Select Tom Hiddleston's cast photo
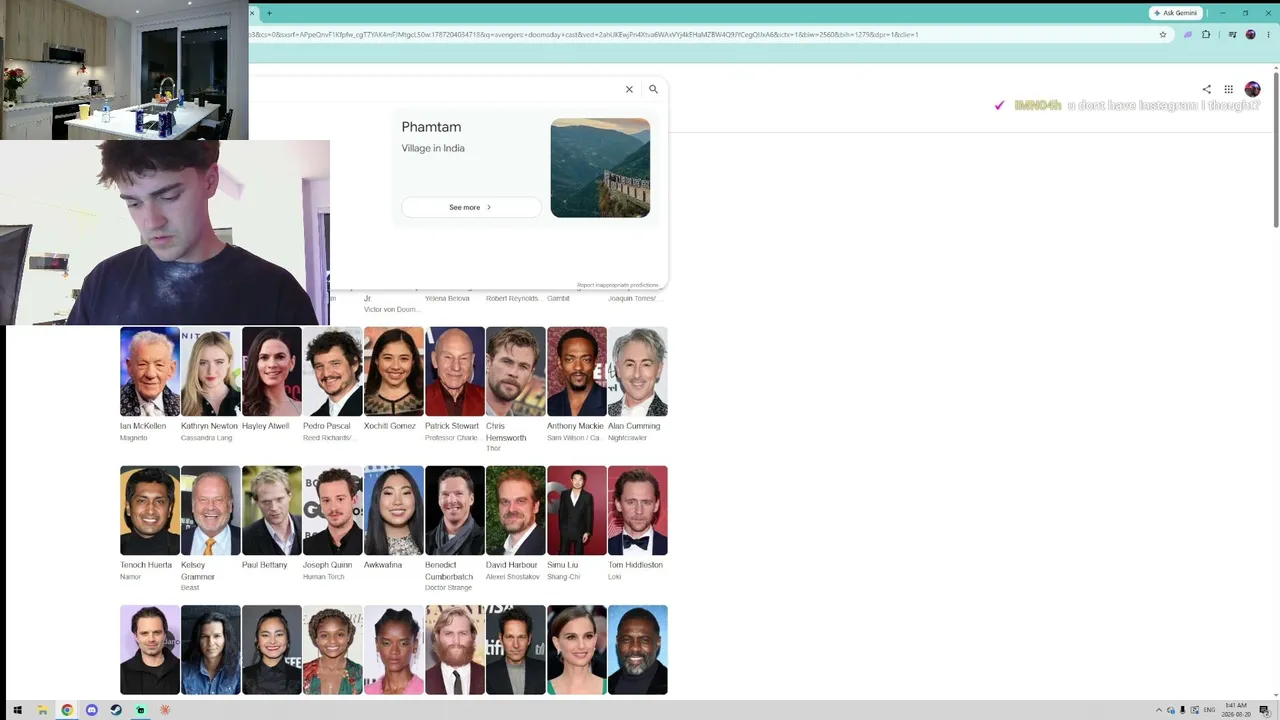The height and width of the screenshot is (720, 1280). click(x=638, y=510)
